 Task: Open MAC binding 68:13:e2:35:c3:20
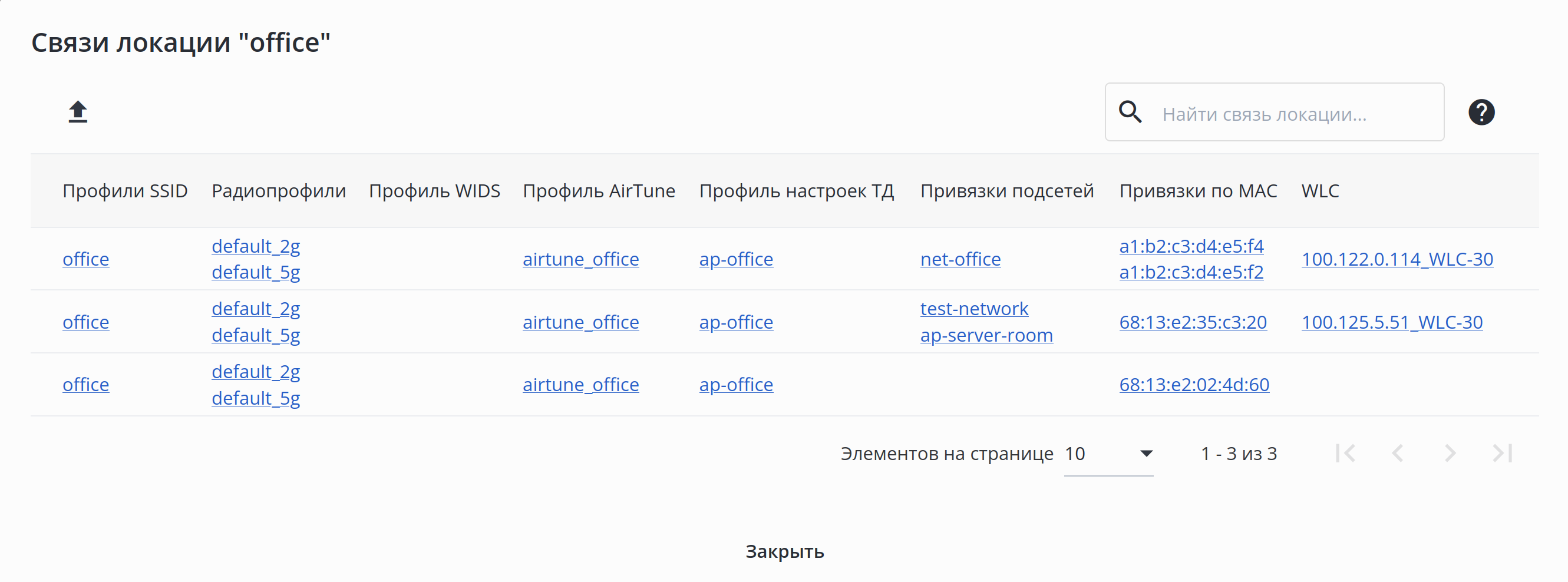click(1193, 322)
